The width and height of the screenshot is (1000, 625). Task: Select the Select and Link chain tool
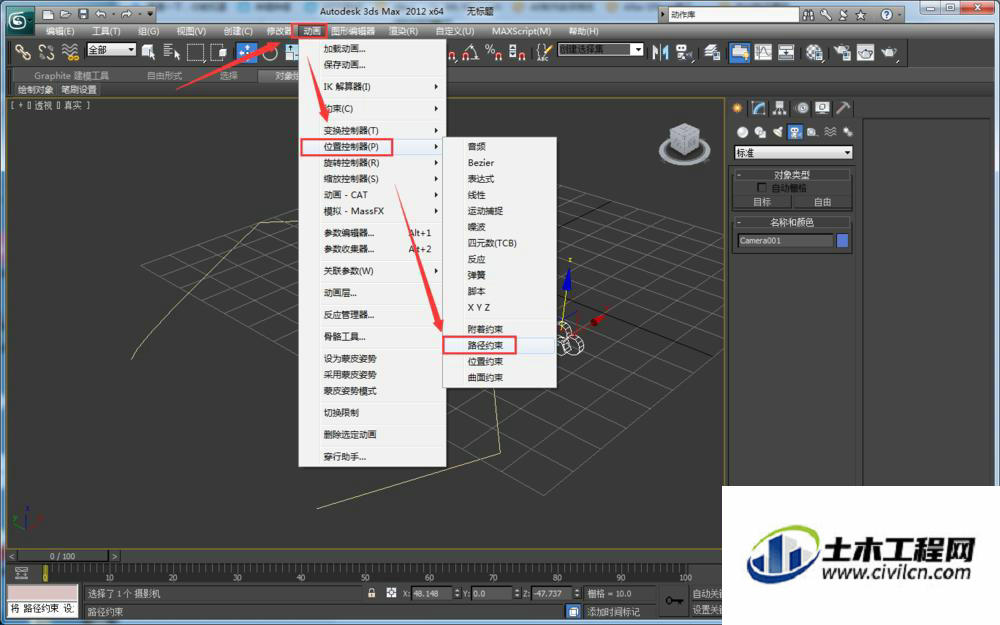tap(23, 52)
